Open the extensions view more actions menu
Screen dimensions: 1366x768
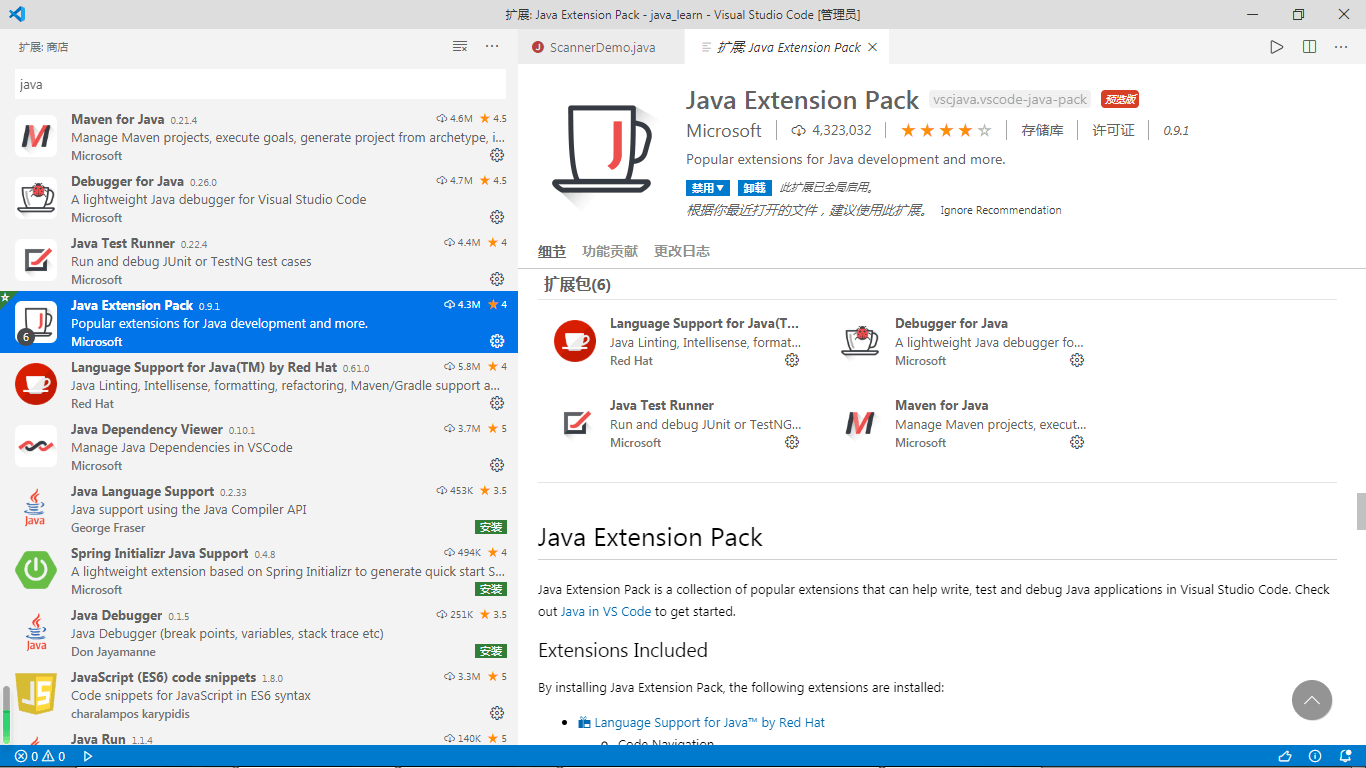pos(492,47)
